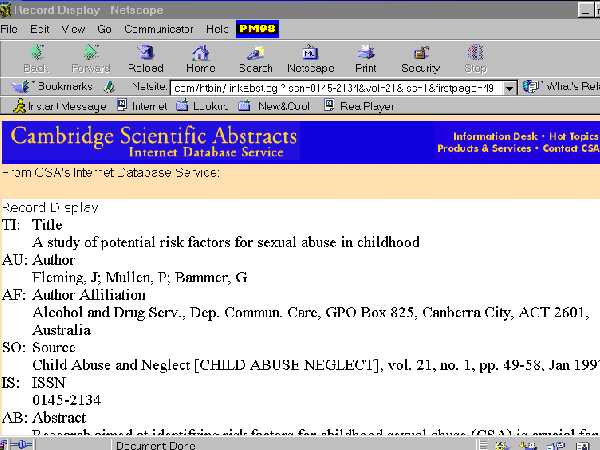
Task: Open the Lookup personal toolbar folder
Action: click(x=202, y=106)
